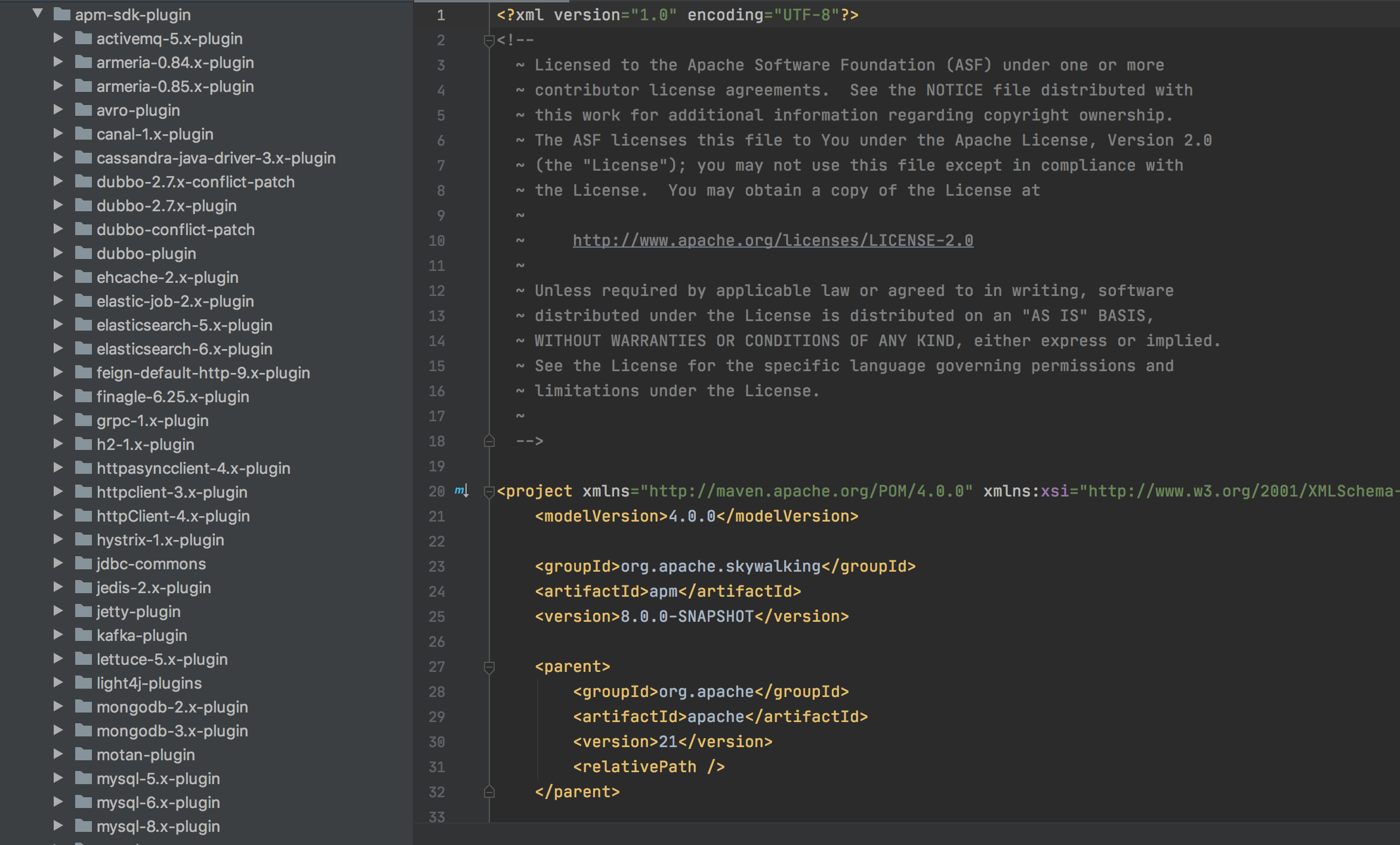Click the Maven gutter icon on line 20

pyautogui.click(x=461, y=491)
